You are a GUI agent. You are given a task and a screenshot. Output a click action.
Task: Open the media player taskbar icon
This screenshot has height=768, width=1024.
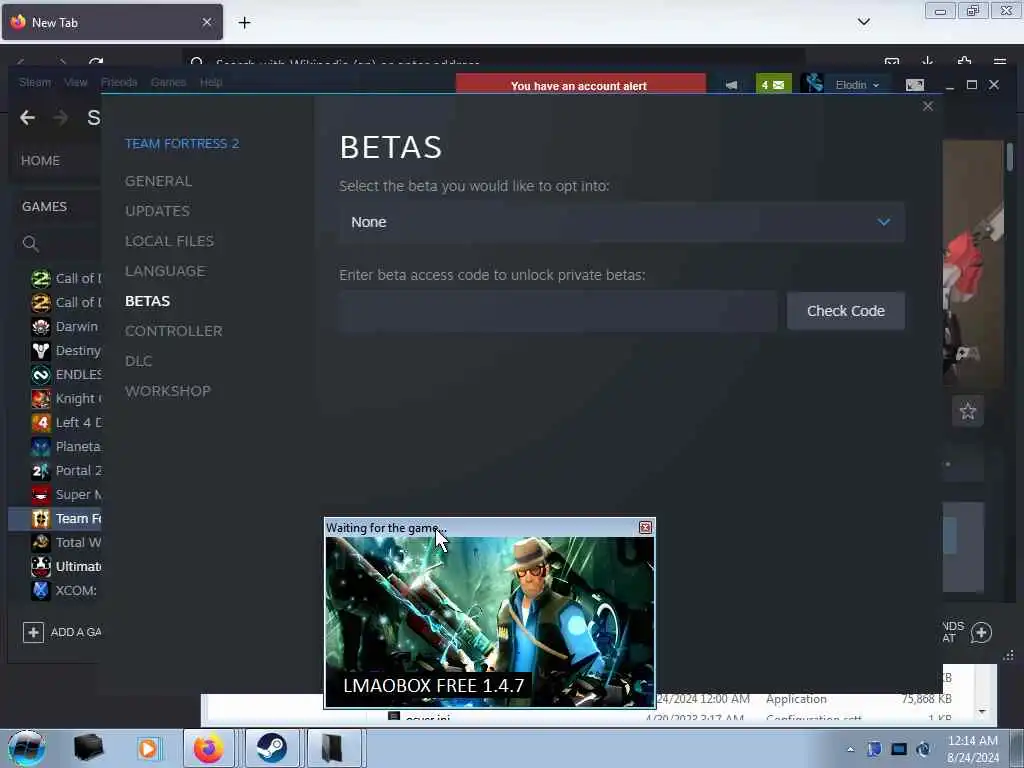148,748
